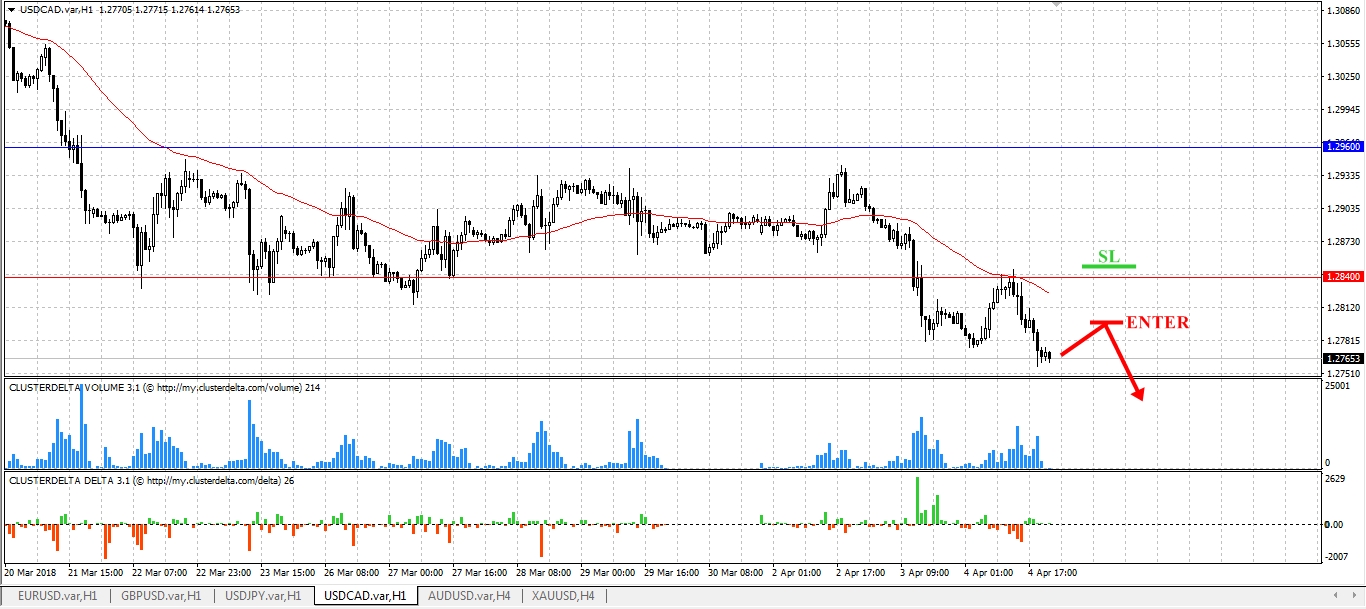
Task: Click the 1.30250 price scale value
Action: pyautogui.click(x=1344, y=76)
